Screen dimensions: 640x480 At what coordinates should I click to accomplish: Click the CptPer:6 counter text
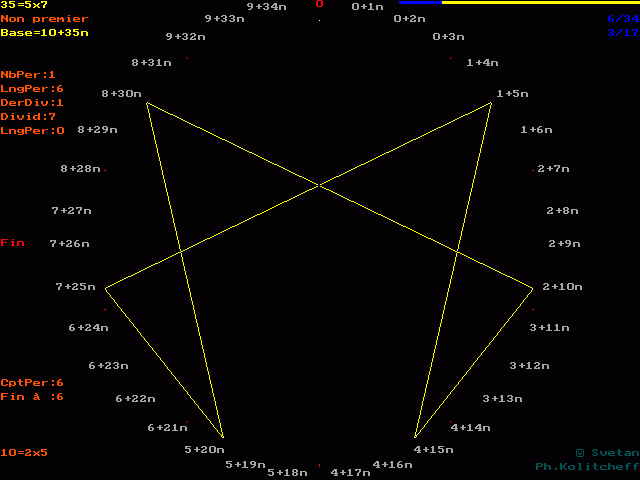(32, 383)
